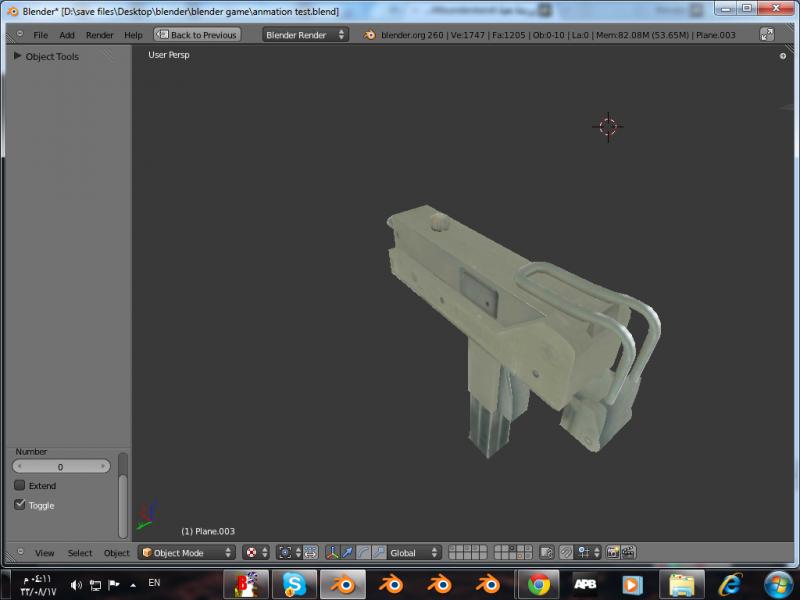The width and height of the screenshot is (800, 600).
Task: Open the Render menu
Action: [100, 35]
